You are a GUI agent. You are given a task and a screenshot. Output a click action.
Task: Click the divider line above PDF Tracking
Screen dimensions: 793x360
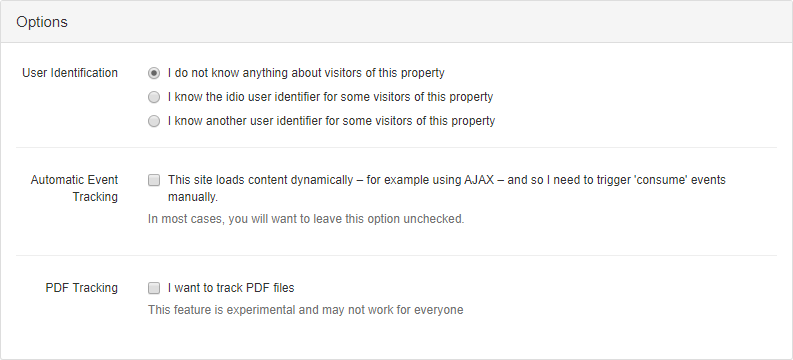[396, 255]
